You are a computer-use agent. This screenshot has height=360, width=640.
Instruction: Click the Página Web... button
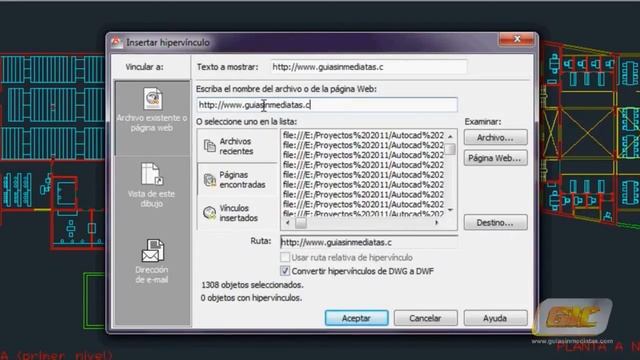(496, 158)
